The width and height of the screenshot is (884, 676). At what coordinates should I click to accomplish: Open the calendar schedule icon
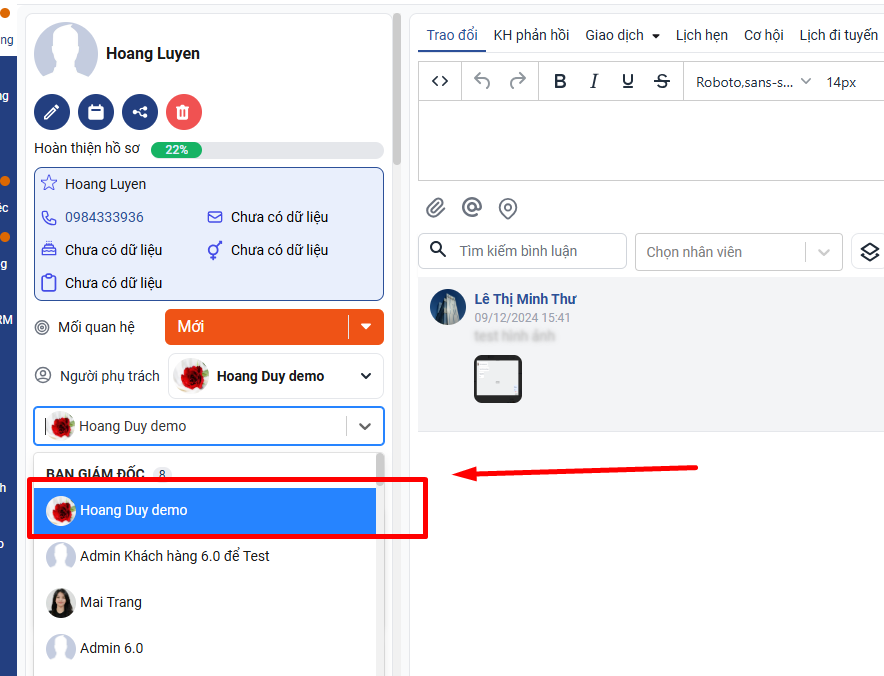tap(96, 112)
